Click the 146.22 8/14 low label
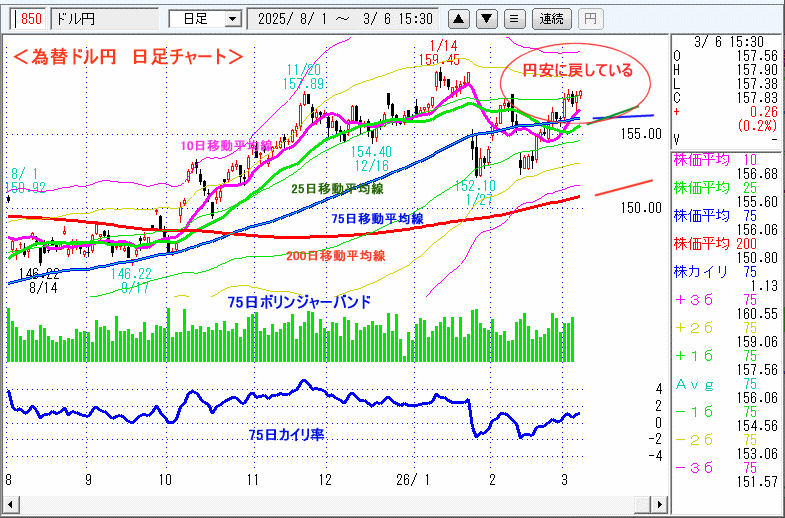This screenshot has width=785, height=518. pos(40,280)
